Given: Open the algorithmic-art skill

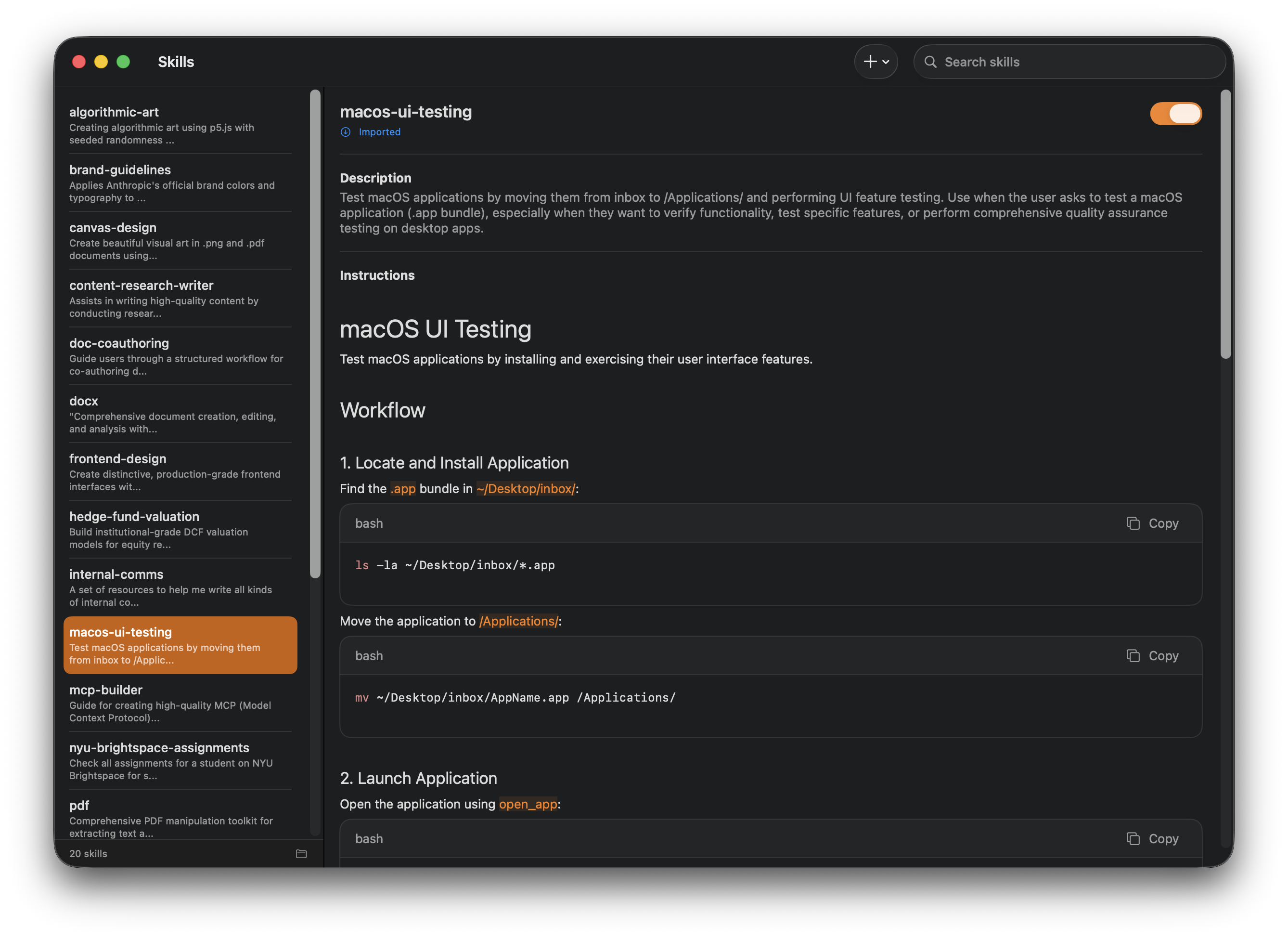Looking at the screenshot, I should click(170, 125).
